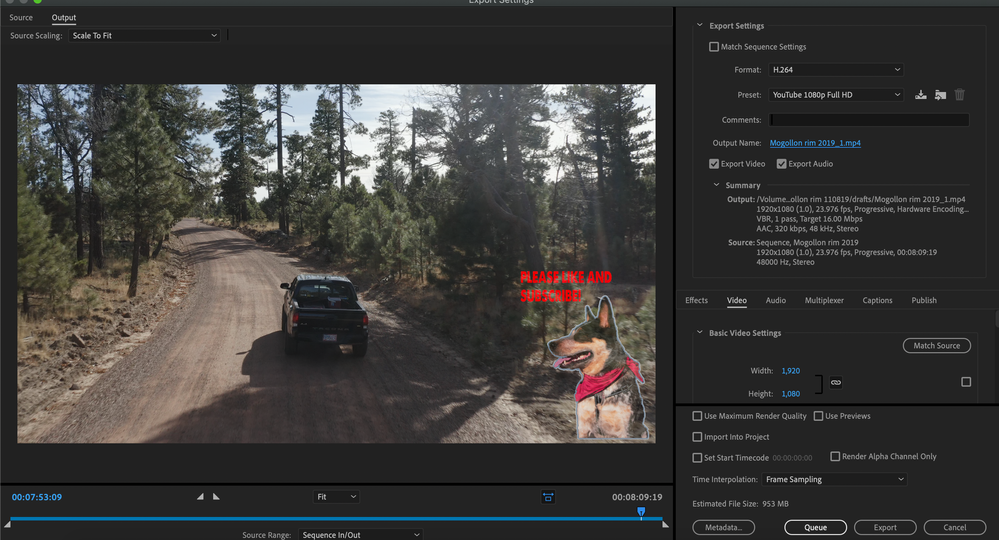Click the timeline out-point handle at right
999x540 pixels.
(665, 524)
